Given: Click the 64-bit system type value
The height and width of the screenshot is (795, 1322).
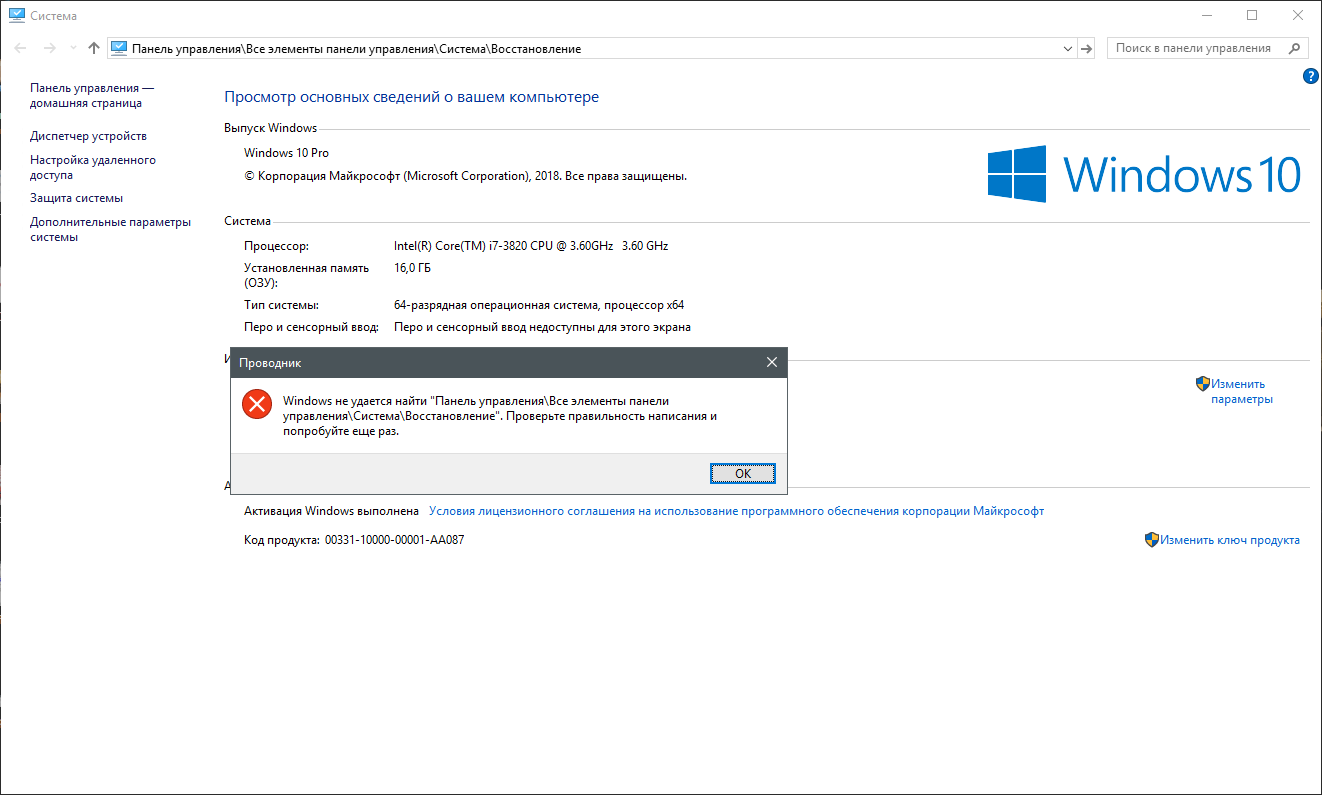Looking at the screenshot, I should click(539, 305).
